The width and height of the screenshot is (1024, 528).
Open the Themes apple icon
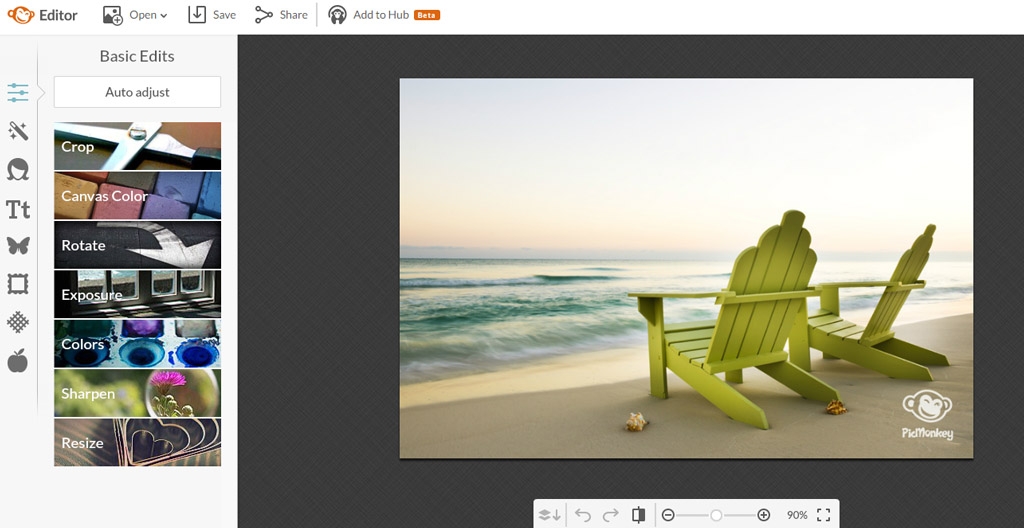pyautogui.click(x=18, y=360)
